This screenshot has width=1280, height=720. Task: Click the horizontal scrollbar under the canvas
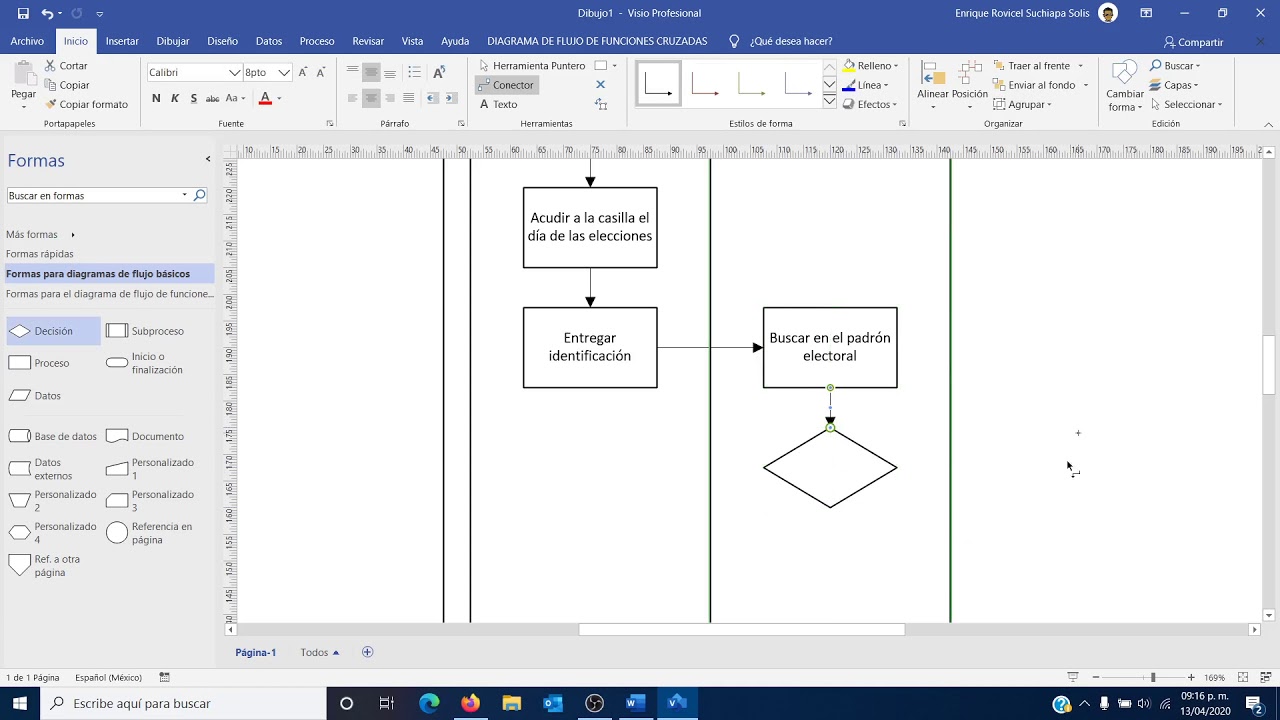pyautogui.click(x=741, y=630)
